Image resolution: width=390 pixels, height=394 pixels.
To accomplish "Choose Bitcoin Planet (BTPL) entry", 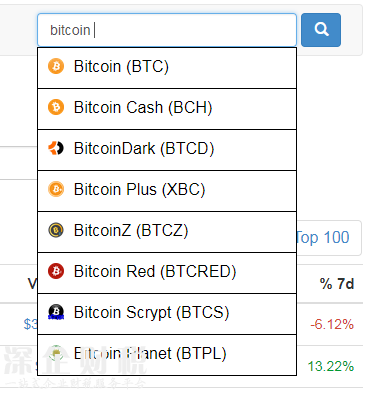I will coord(167,355).
